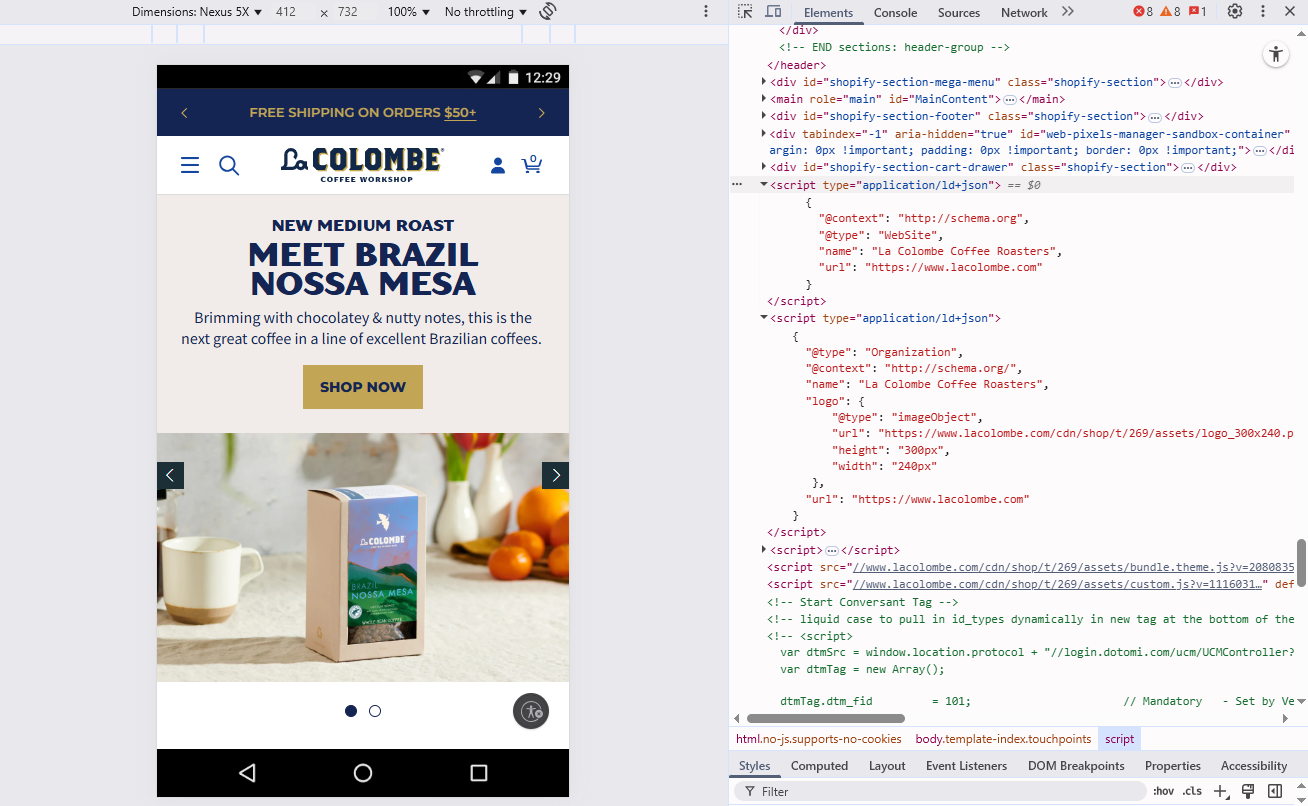Click the issues count flag badge

pyautogui.click(x=1197, y=12)
